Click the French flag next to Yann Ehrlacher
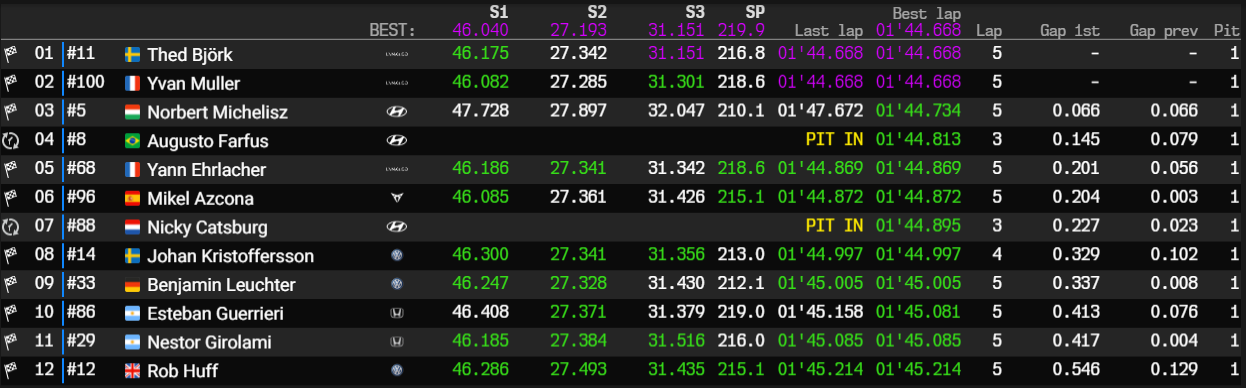Image resolution: width=1246 pixels, height=388 pixels. 133,170
